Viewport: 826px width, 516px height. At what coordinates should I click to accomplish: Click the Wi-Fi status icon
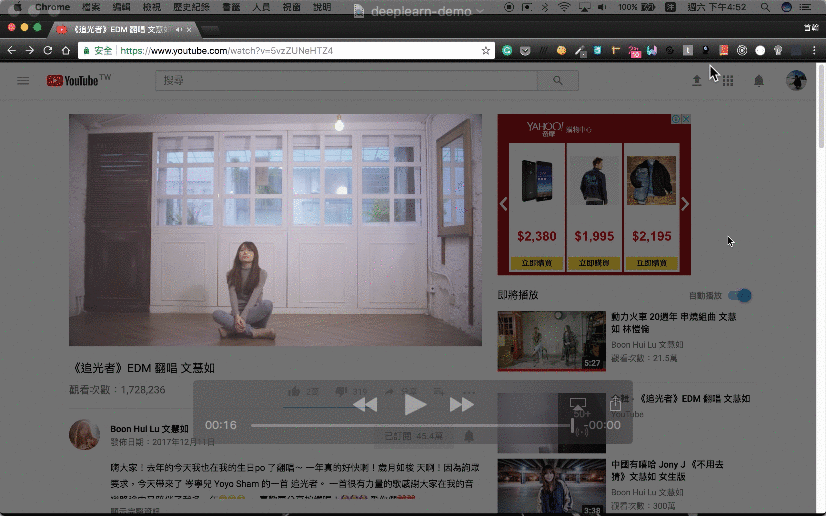(564, 7)
